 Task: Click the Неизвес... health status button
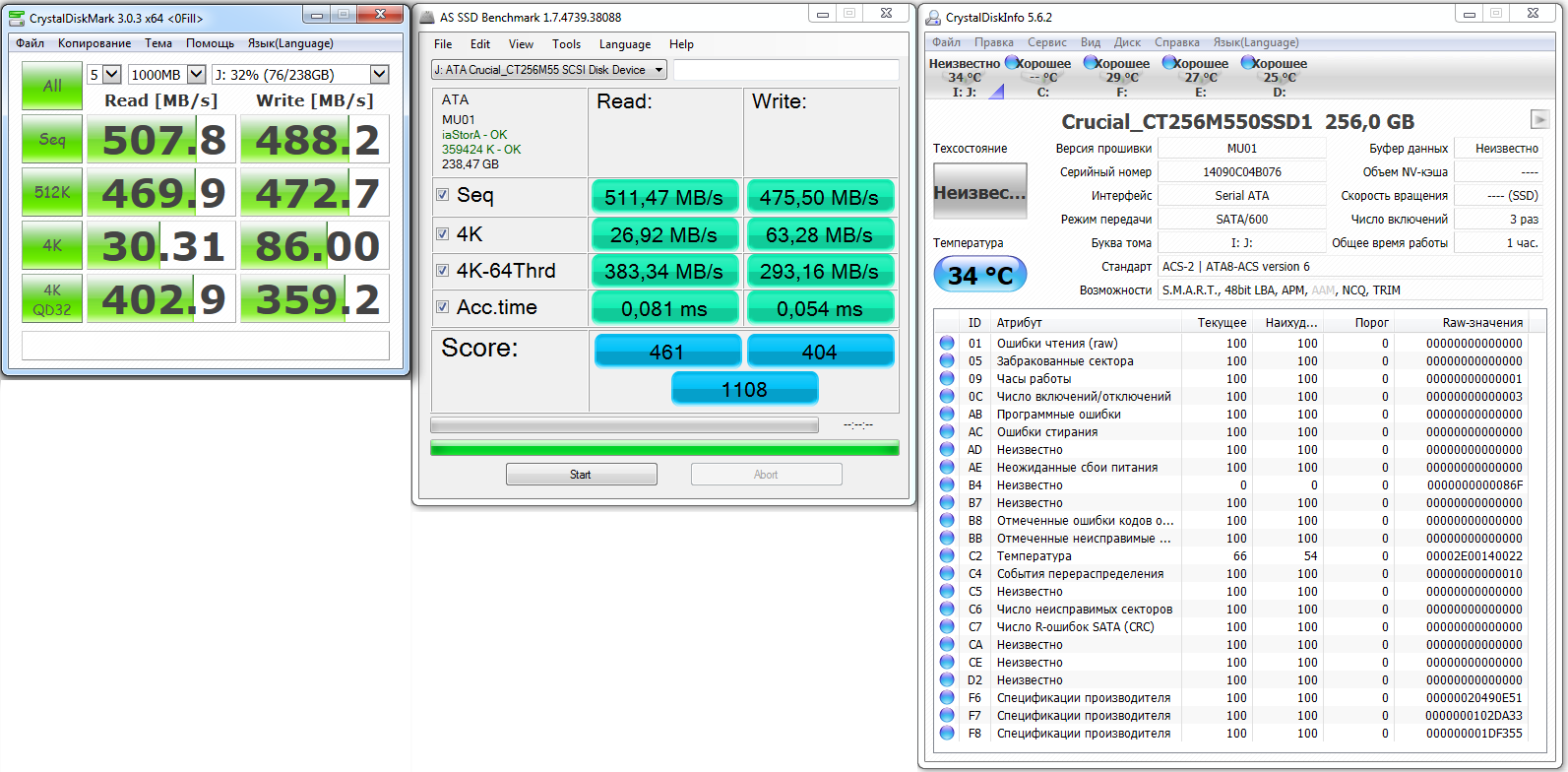coord(980,193)
